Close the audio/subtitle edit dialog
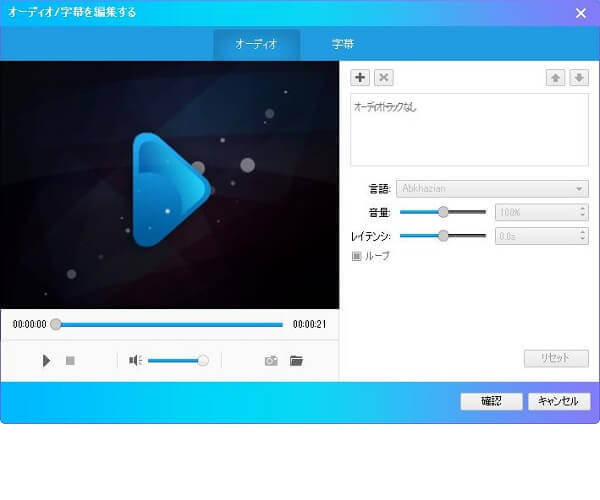 [x=580, y=13]
